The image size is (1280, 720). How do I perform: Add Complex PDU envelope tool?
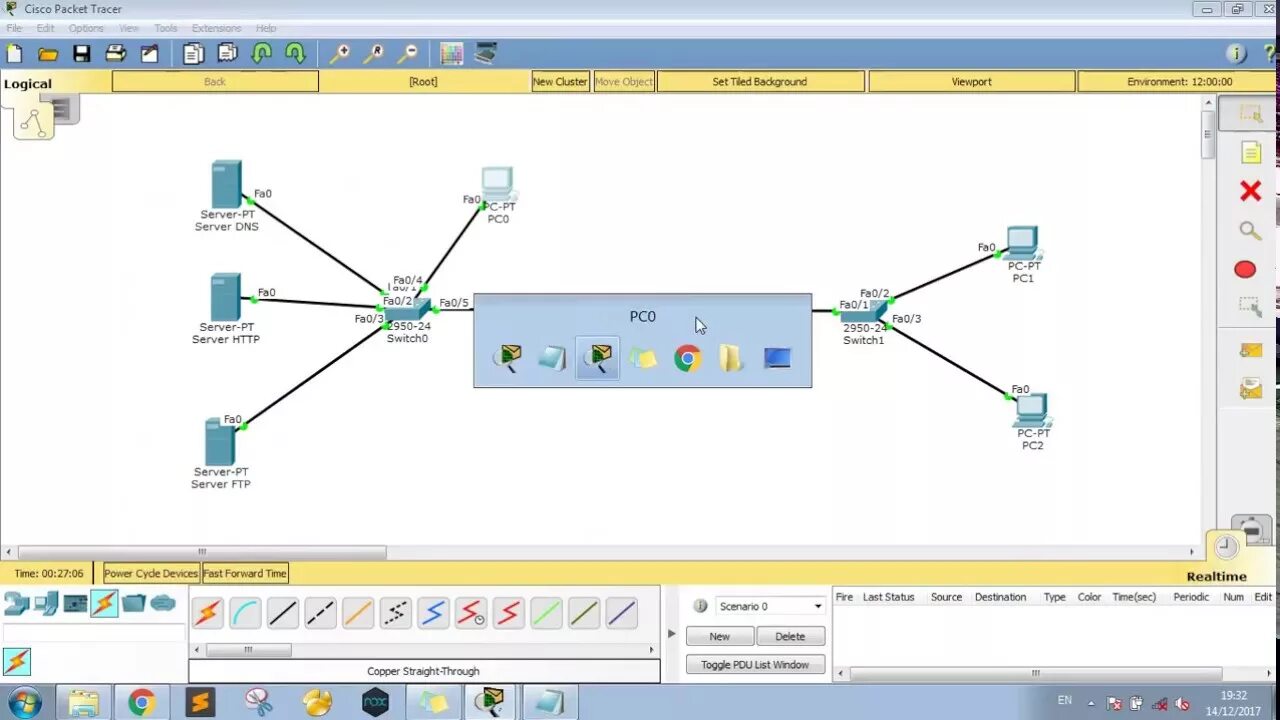point(1250,388)
